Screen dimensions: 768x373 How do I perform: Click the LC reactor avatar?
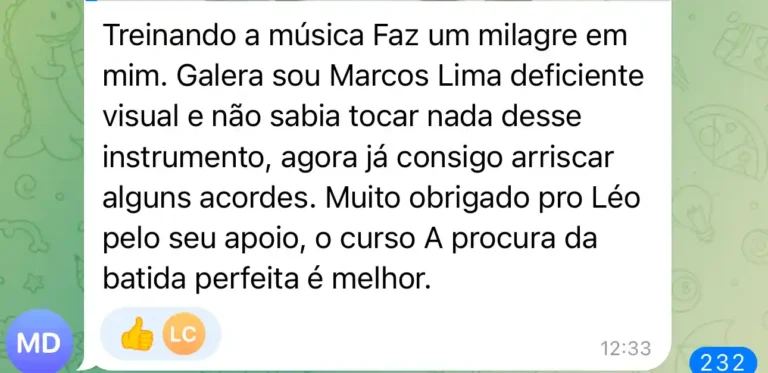[184, 334]
